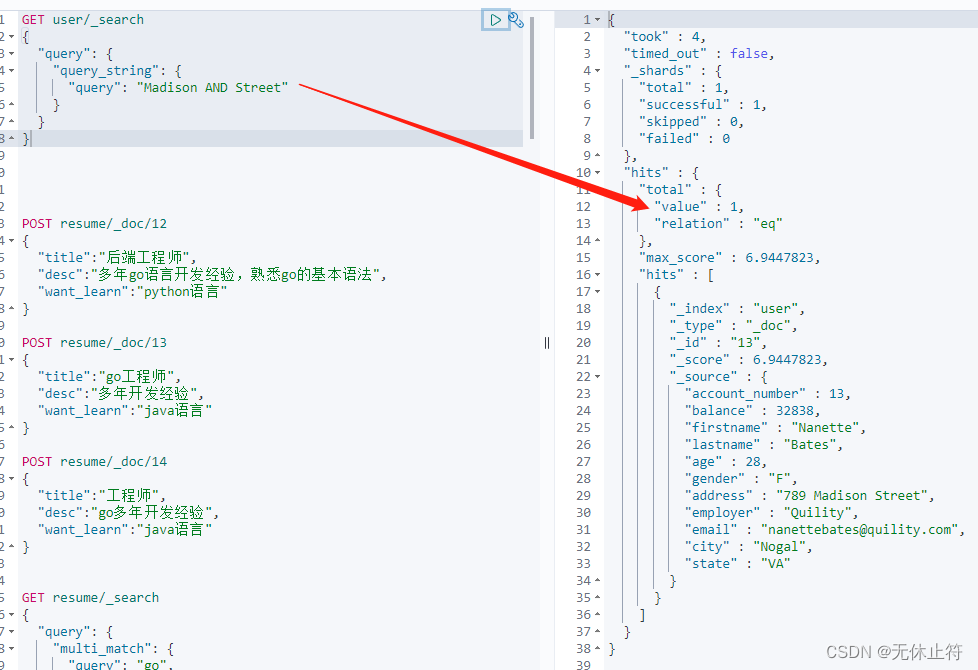Click the "firstname" : "Nanette" response line
This screenshot has width=978, height=670.
pos(775,428)
